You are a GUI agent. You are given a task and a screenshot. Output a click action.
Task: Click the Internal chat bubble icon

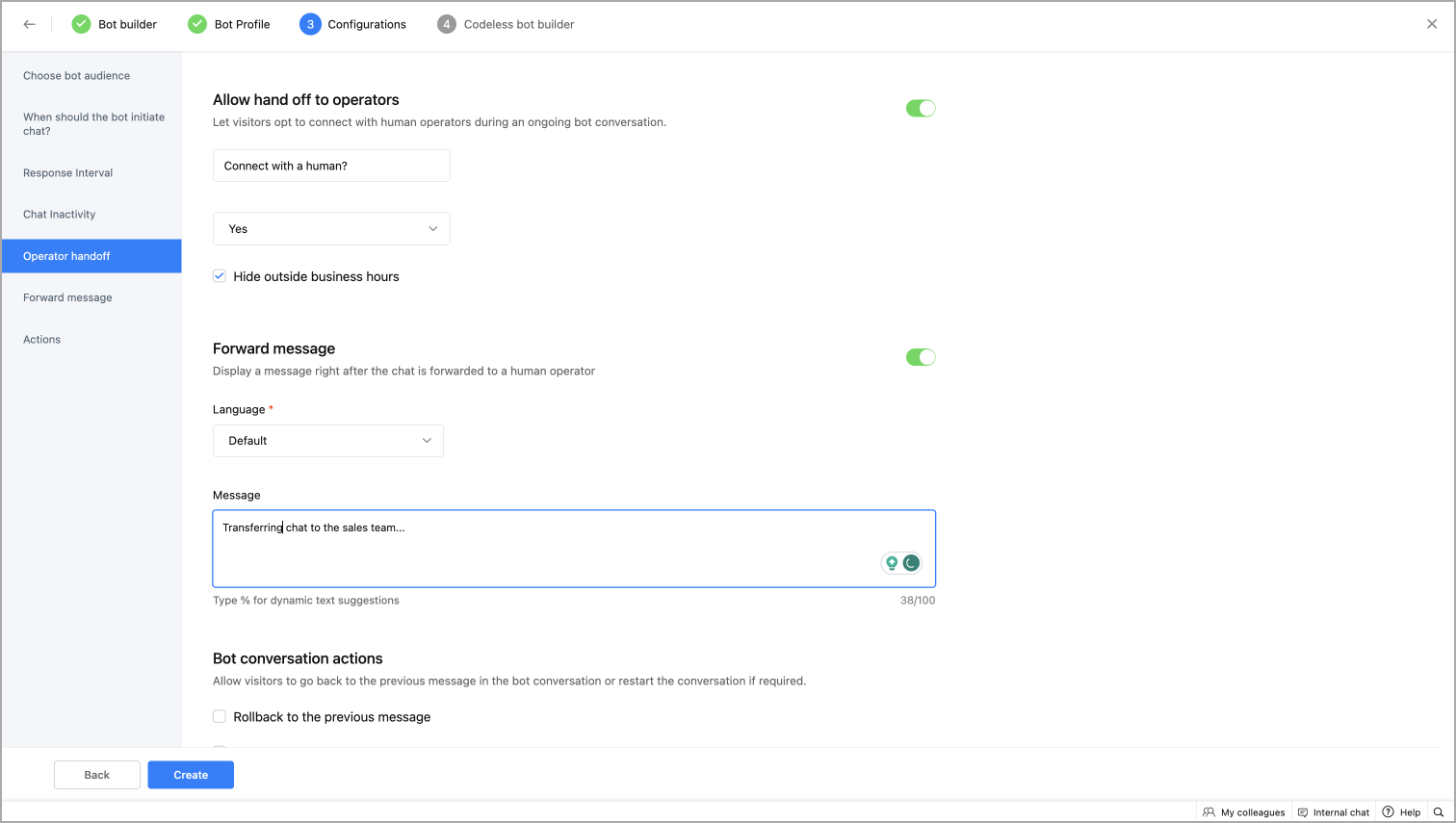1303,812
